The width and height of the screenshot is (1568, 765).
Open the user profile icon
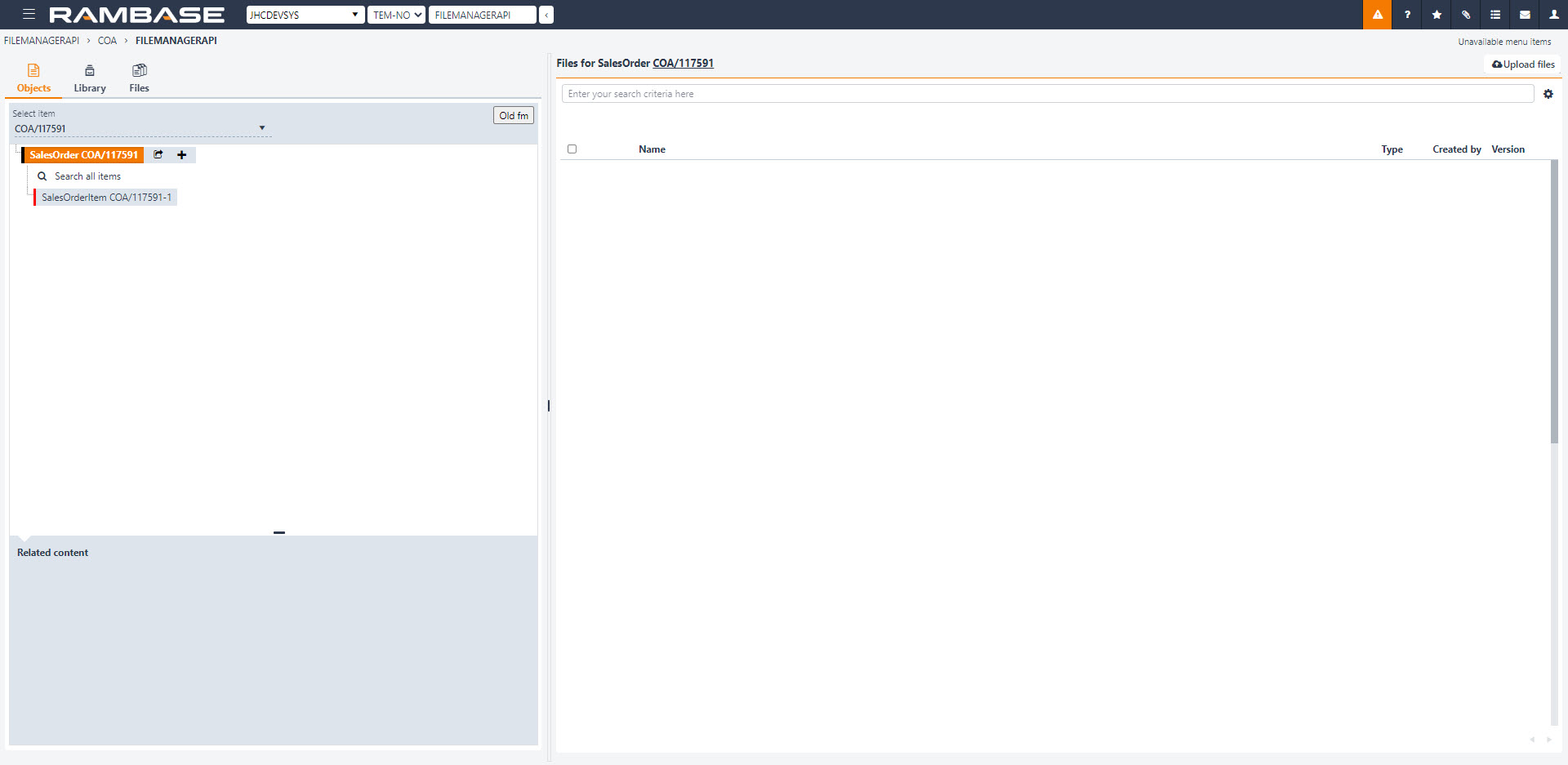coord(1554,14)
